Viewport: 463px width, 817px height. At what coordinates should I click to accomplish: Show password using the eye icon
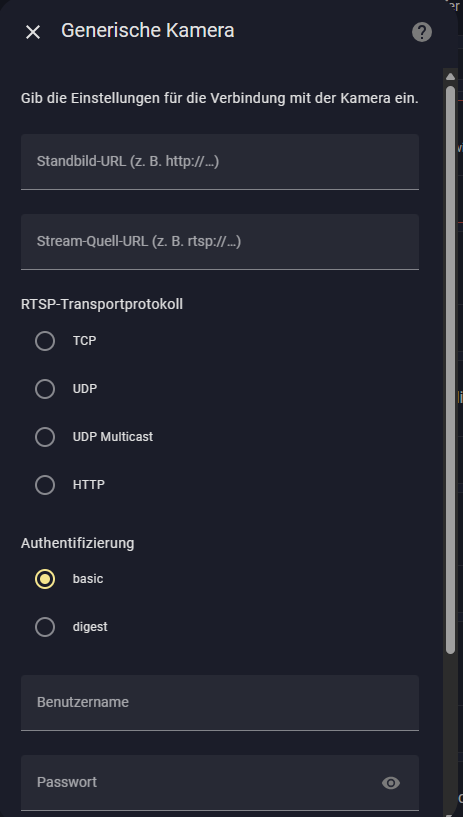[x=391, y=783]
